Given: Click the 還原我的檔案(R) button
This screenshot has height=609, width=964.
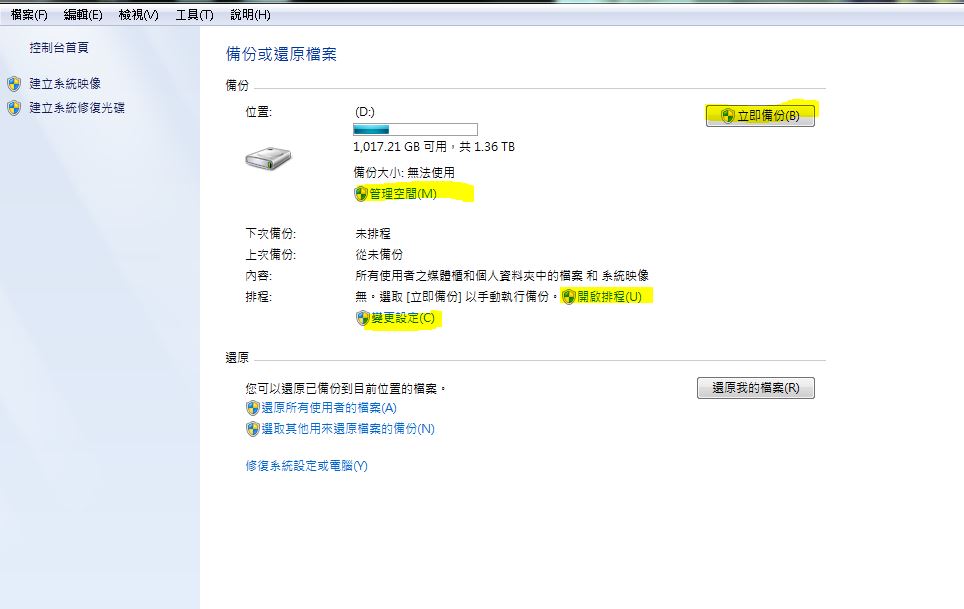Looking at the screenshot, I should [x=756, y=388].
